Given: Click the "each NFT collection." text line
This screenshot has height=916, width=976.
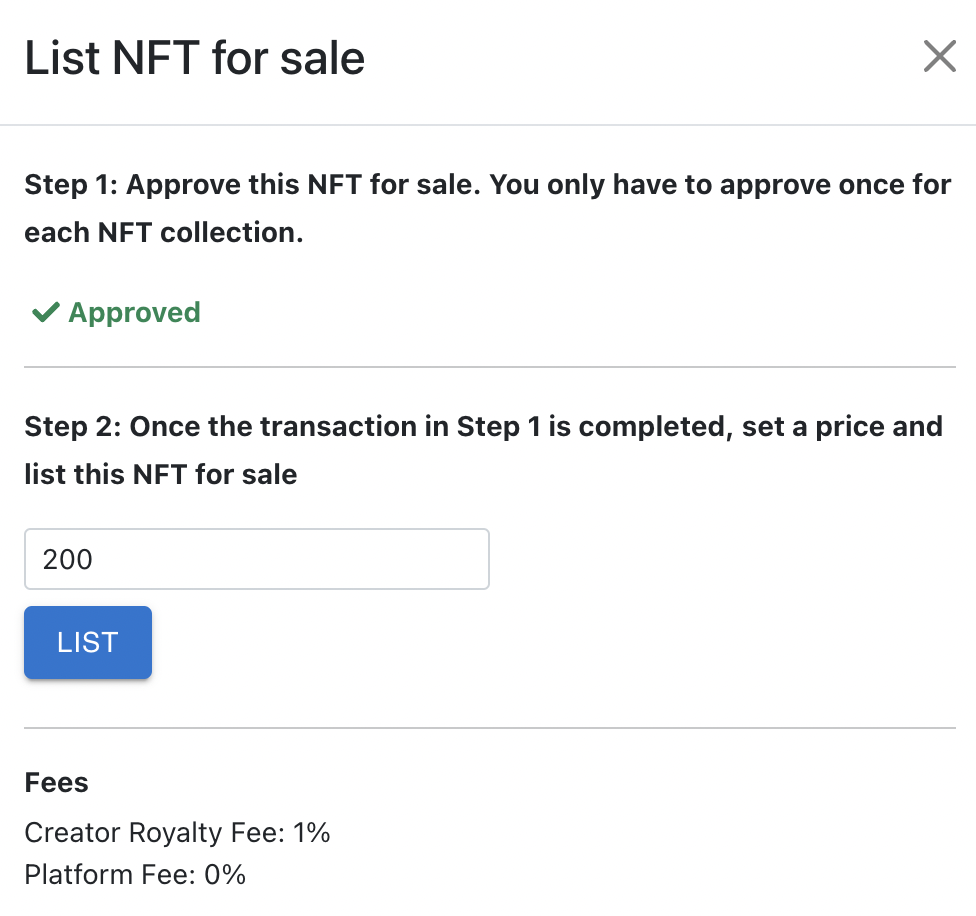Looking at the screenshot, I should (x=163, y=232).
